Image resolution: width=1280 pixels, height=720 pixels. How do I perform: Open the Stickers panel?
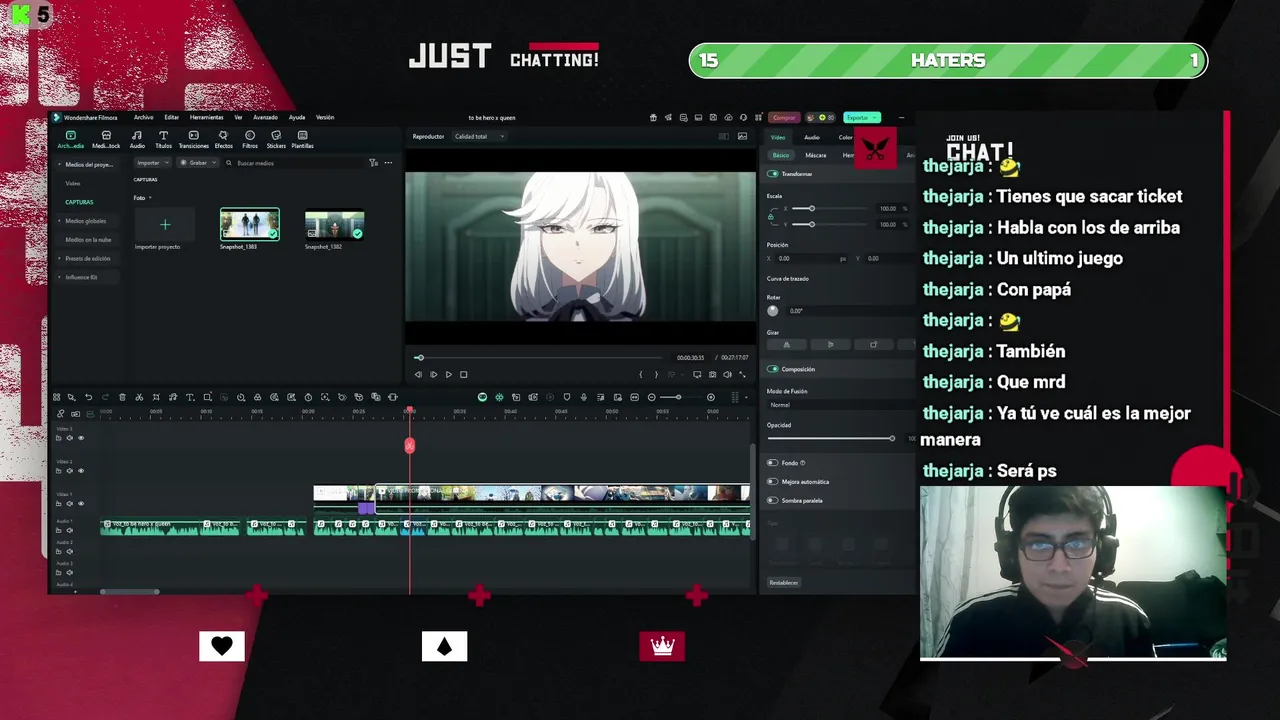(276, 139)
